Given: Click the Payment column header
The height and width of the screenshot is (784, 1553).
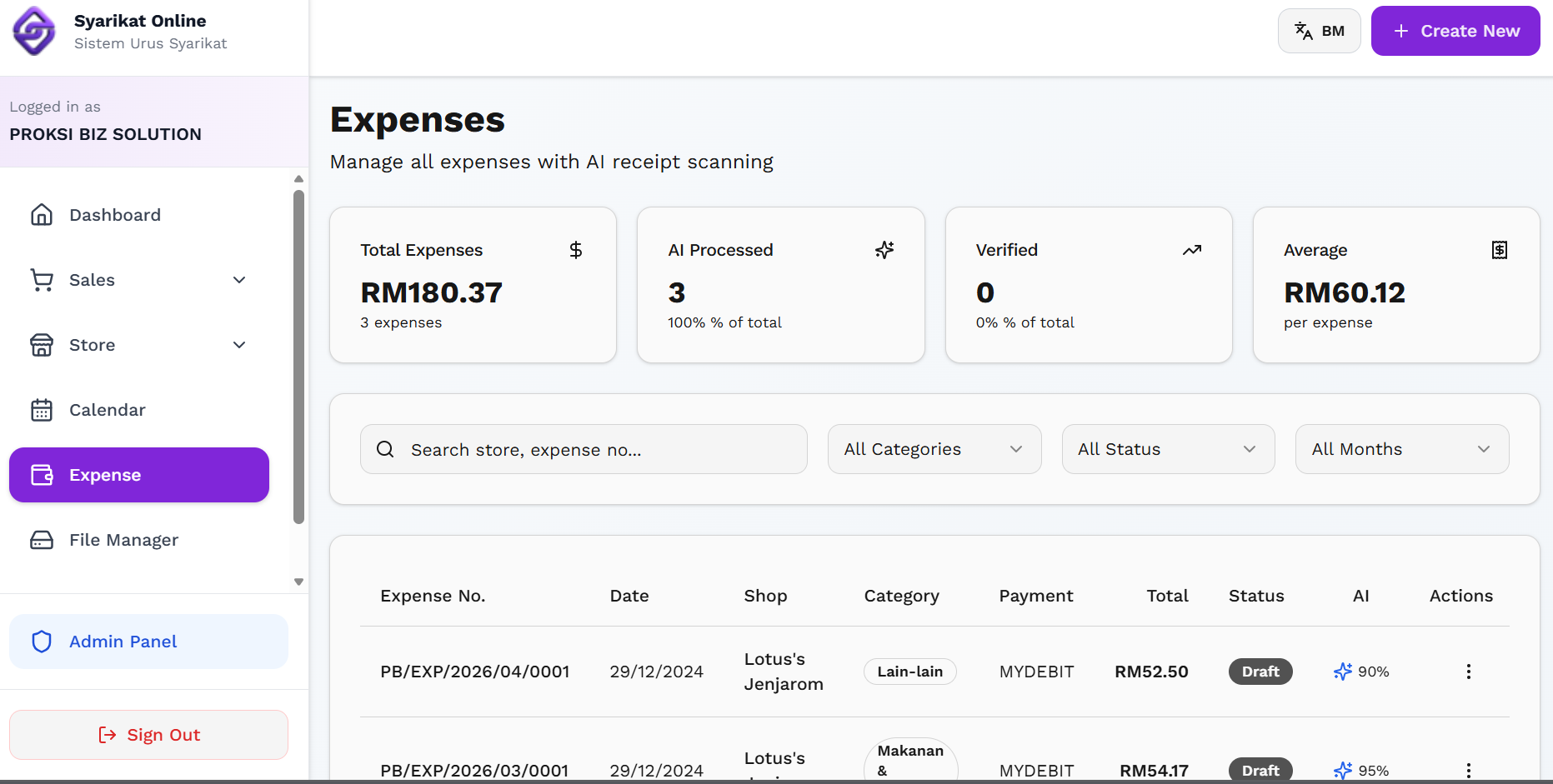Looking at the screenshot, I should 1036,596.
